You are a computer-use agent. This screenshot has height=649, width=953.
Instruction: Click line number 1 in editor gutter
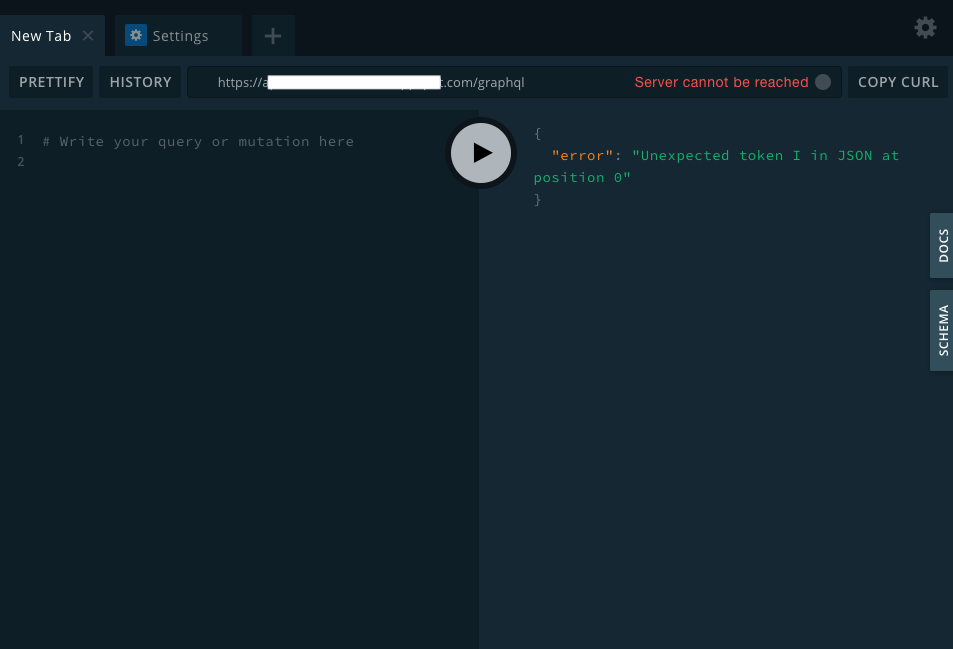(x=21, y=140)
